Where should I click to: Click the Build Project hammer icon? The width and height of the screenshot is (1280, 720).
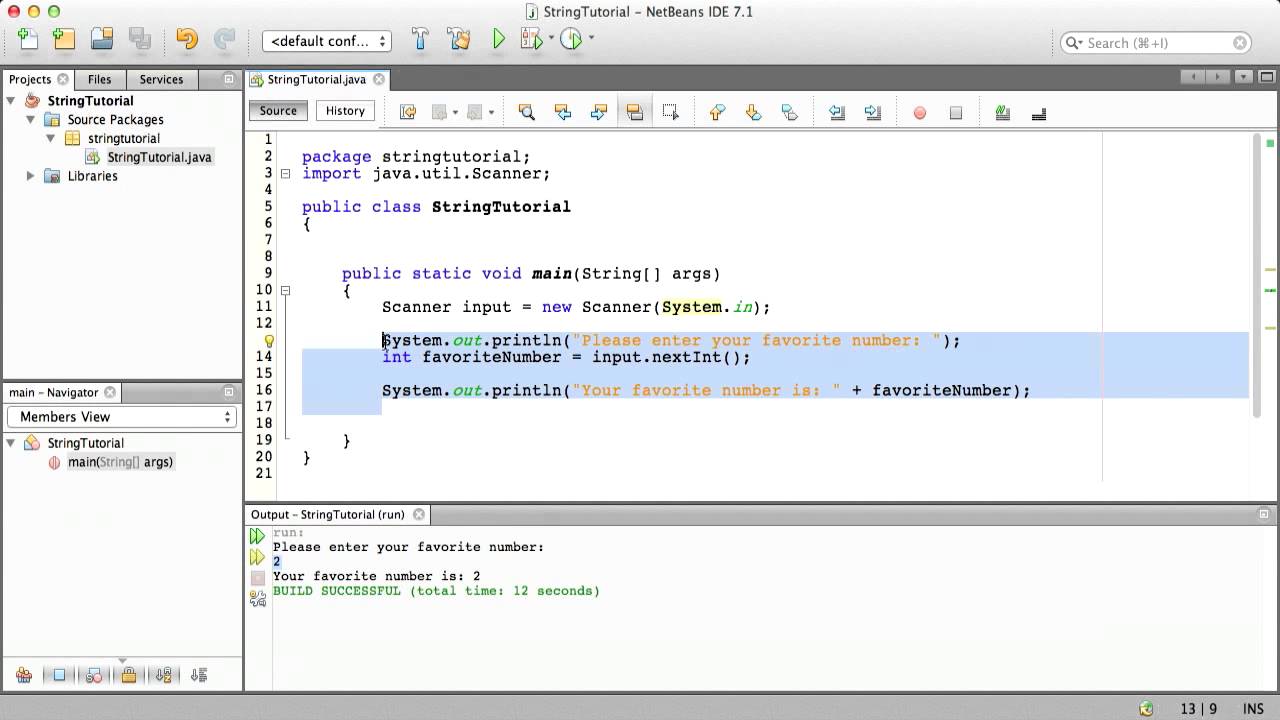tap(420, 40)
